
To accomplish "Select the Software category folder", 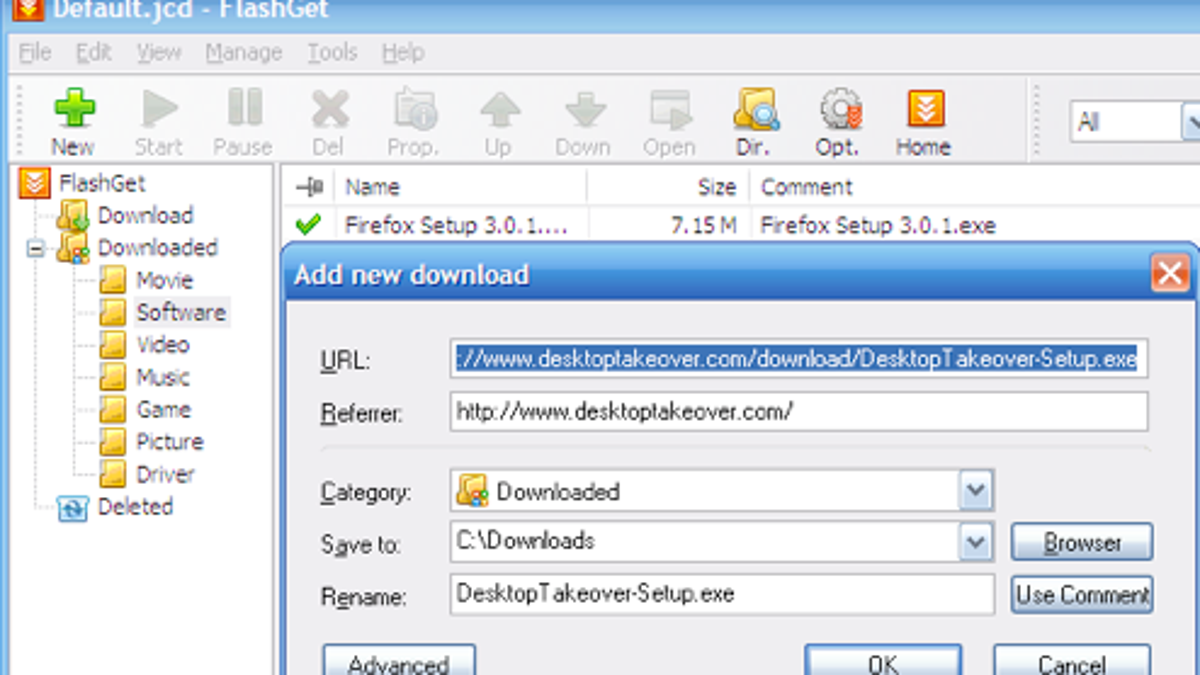I will click(163, 312).
